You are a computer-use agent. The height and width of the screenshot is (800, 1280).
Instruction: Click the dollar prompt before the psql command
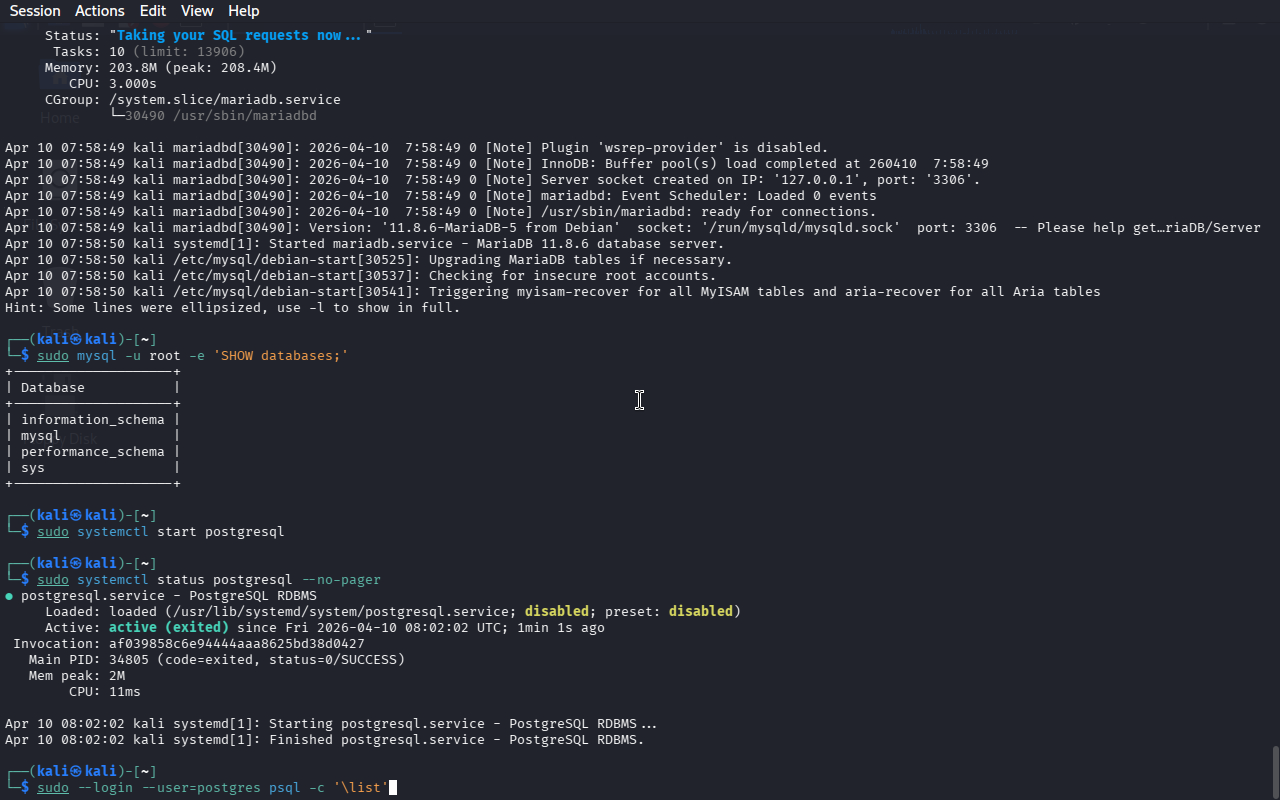(x=25, y=788)
